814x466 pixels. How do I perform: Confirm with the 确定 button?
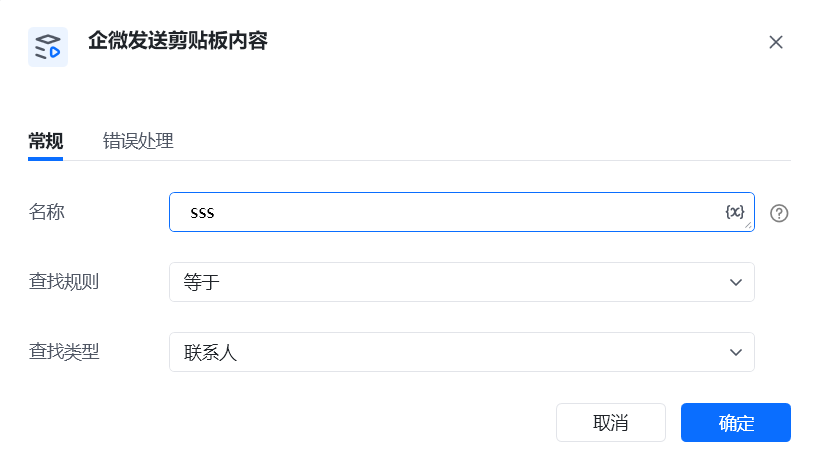736,423
